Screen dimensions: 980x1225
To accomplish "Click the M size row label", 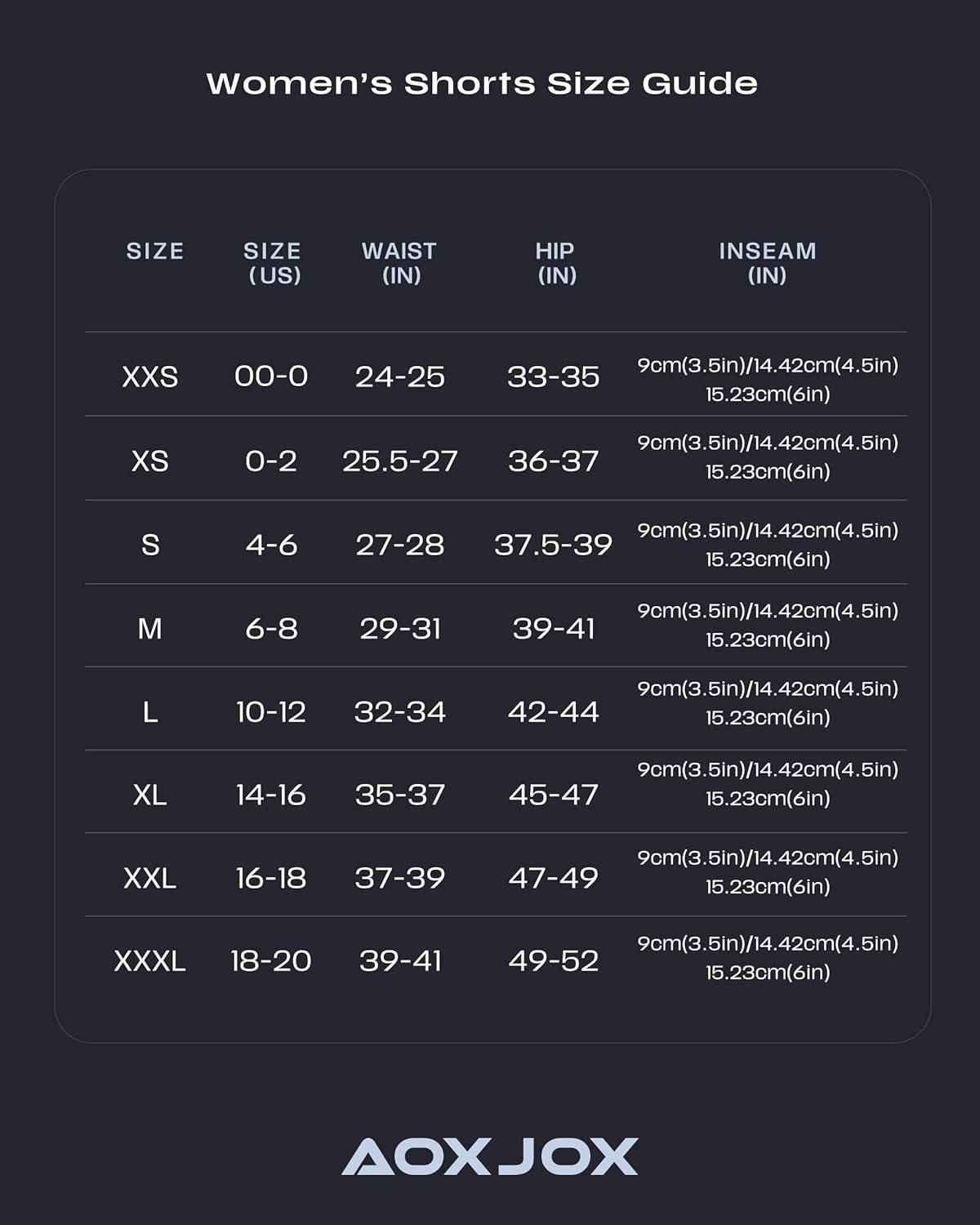I will (x=150, y=629).
